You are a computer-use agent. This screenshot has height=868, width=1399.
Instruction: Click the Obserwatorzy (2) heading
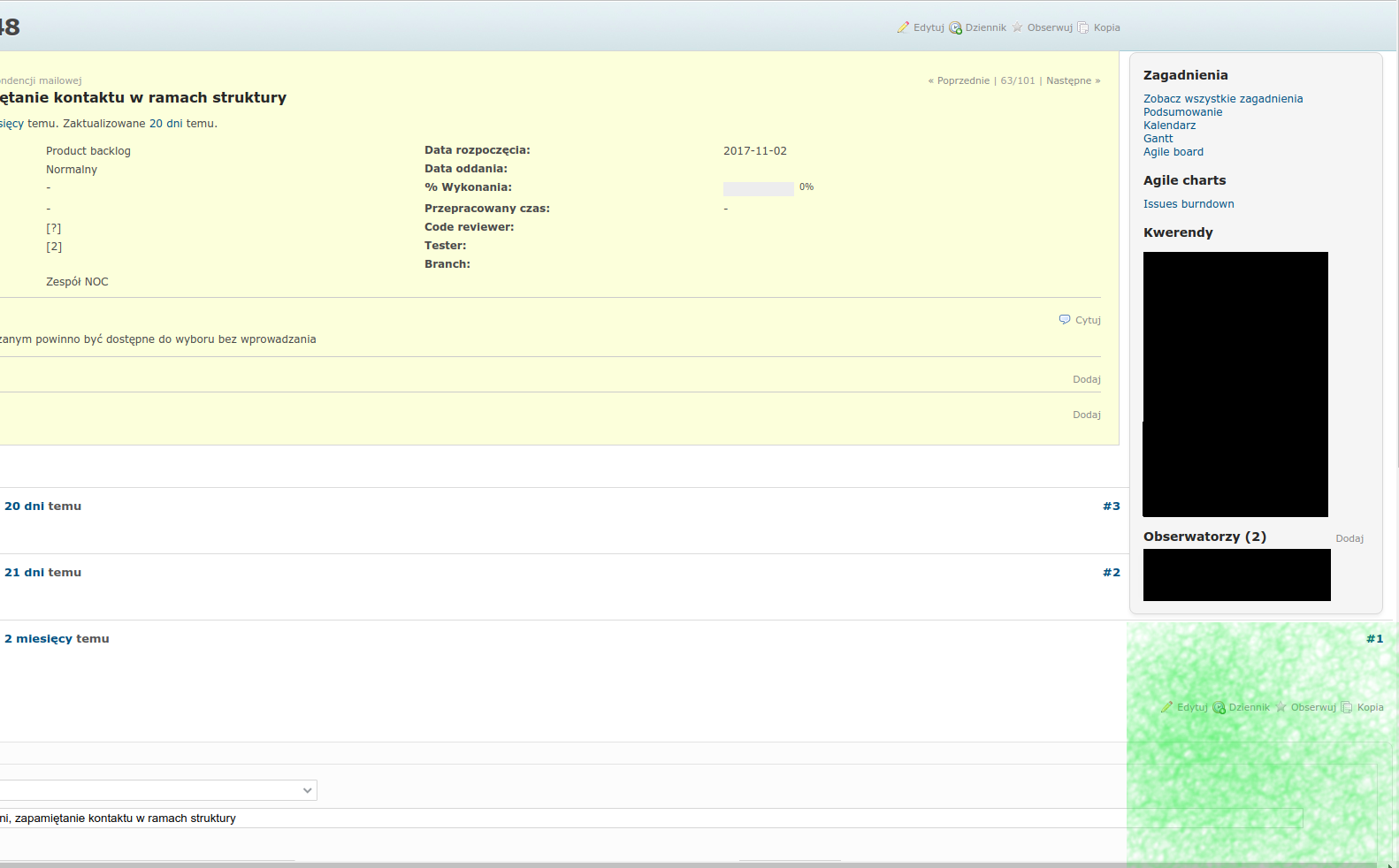click(1204, 537)
